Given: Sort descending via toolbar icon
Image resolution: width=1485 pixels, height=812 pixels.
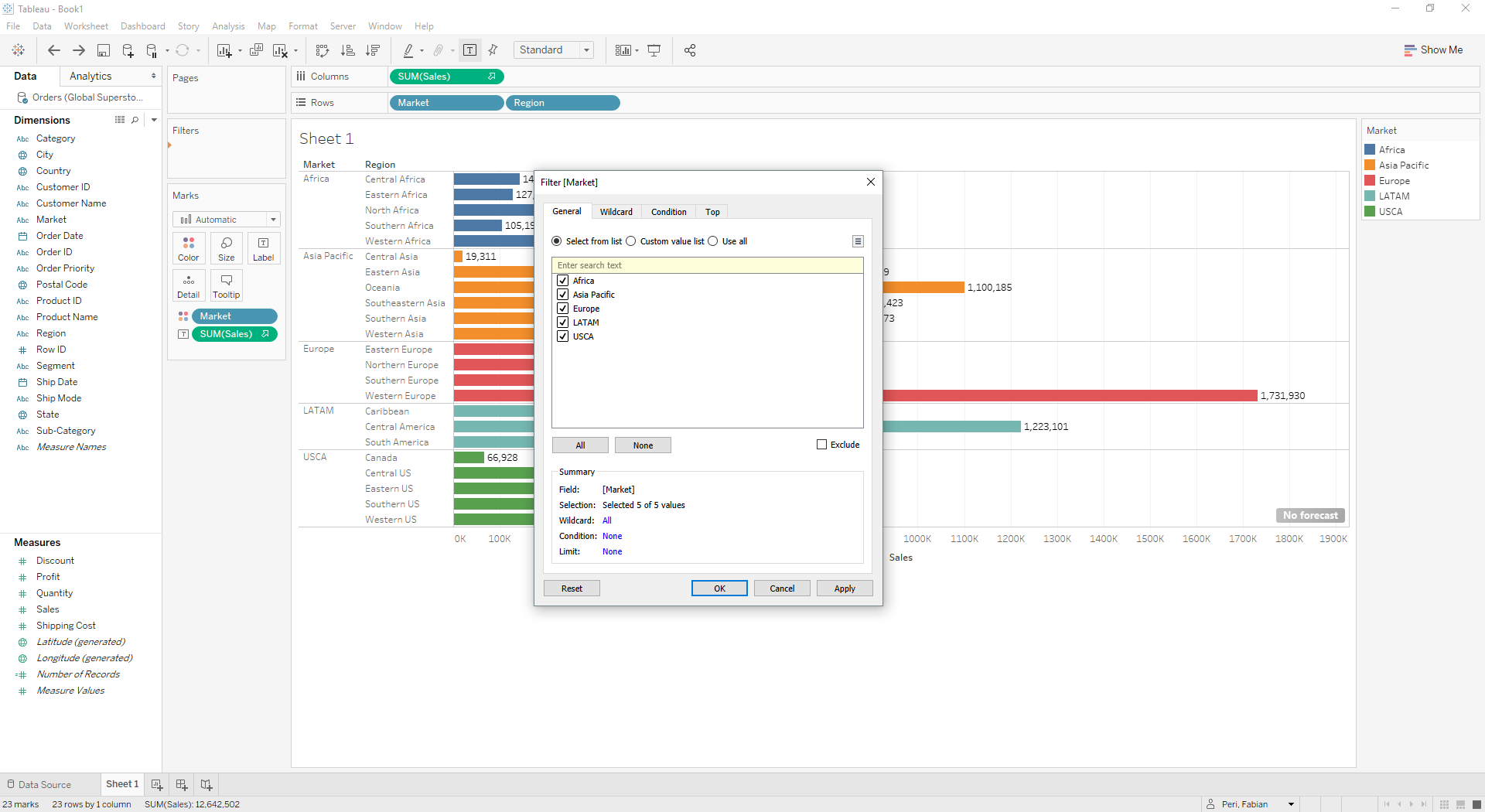Looking at the screenshot, I should tap(373, 50).
